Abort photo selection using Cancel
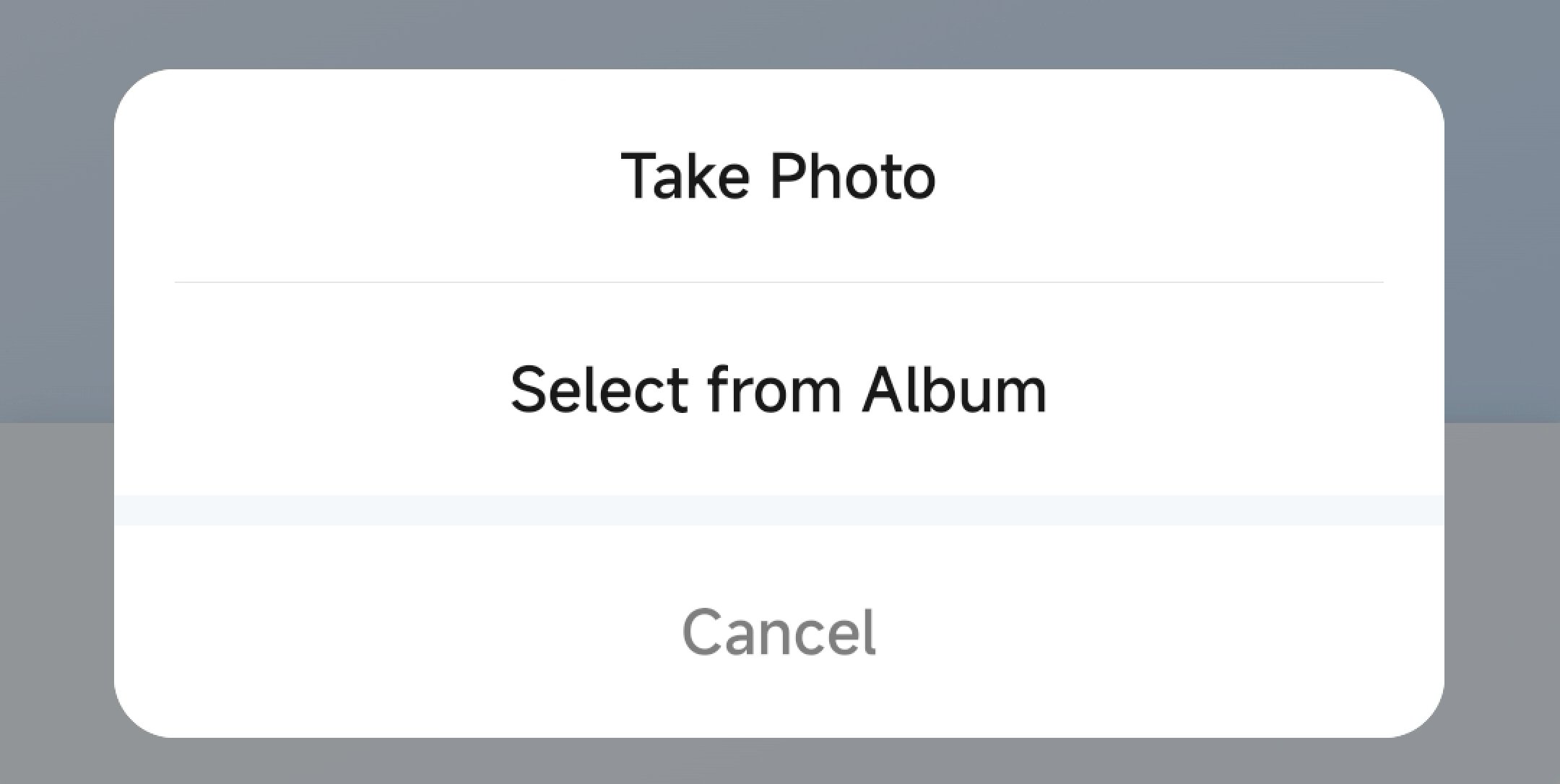Screen dimensions: 1560x784 pos(779,632)
